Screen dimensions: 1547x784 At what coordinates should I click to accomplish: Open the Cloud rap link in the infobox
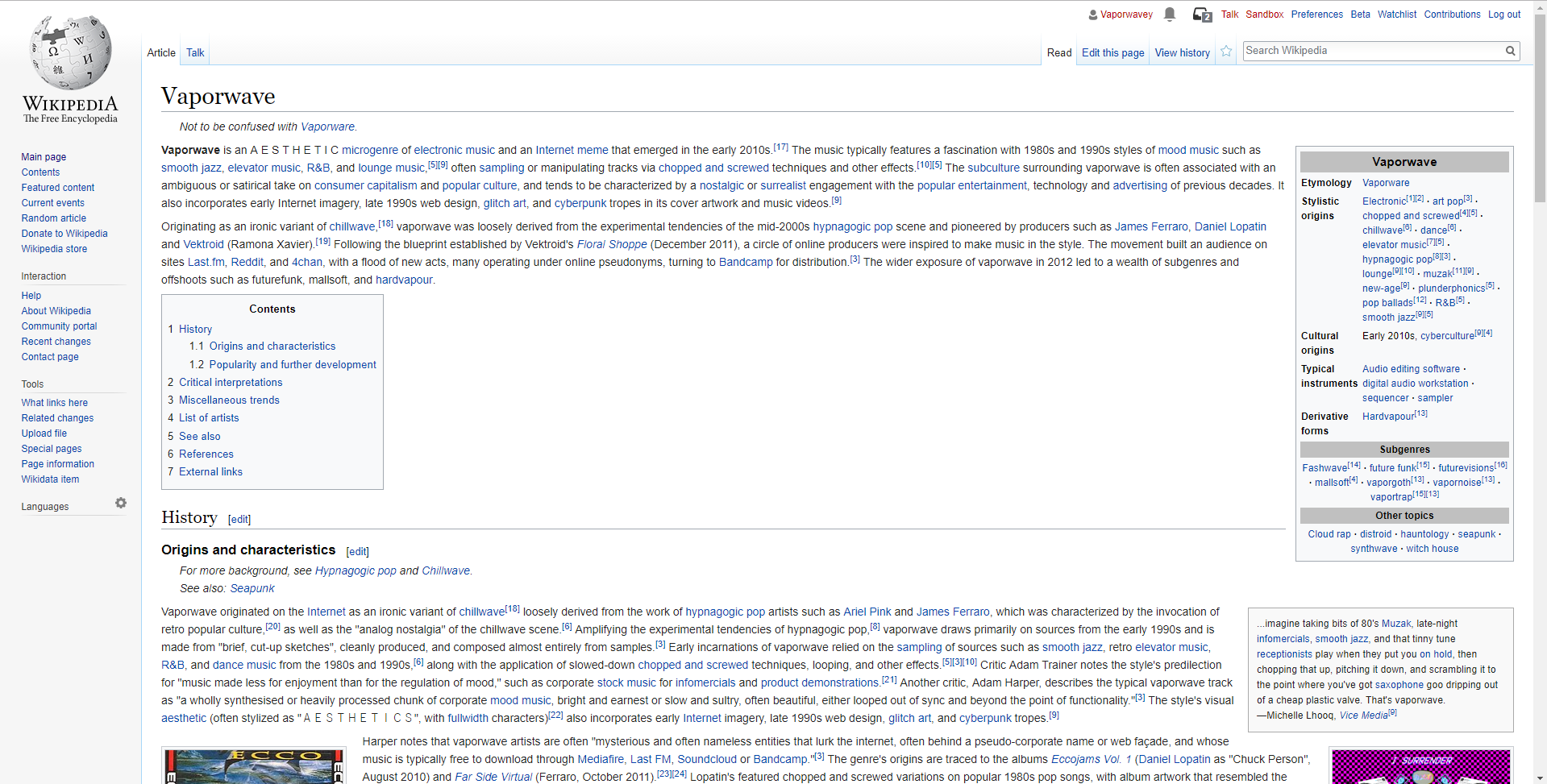(x=1329, y=534)
